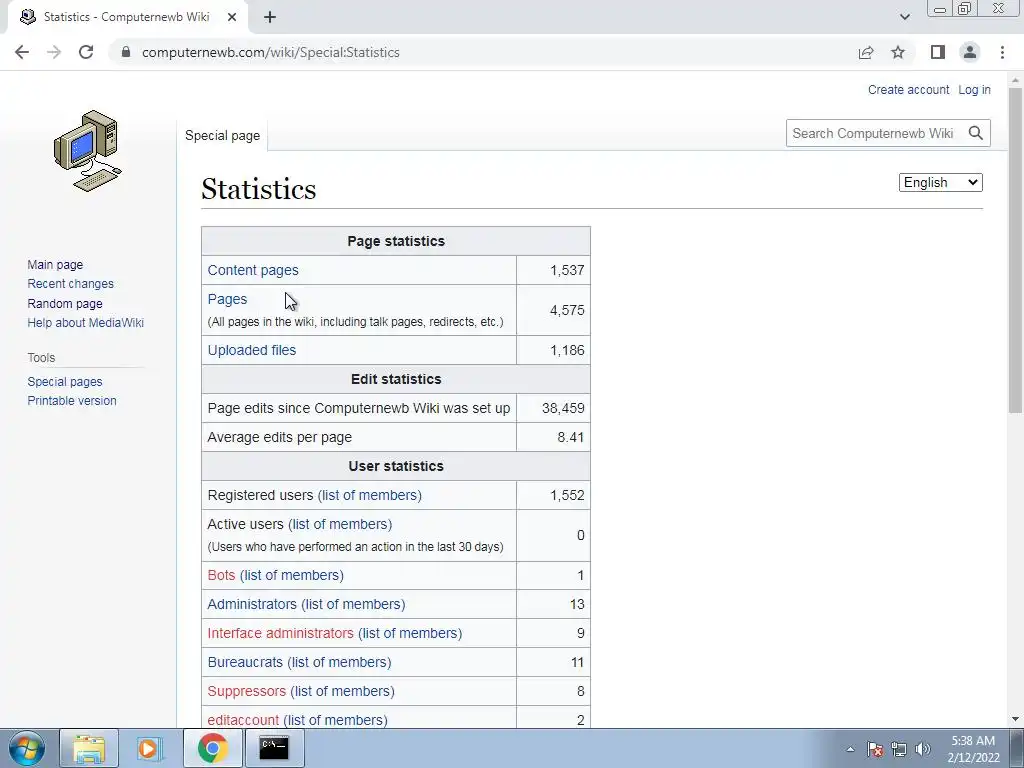Screen dimensions: 1024x768
Task: Click the volume speaker icon
Action: 923,749
